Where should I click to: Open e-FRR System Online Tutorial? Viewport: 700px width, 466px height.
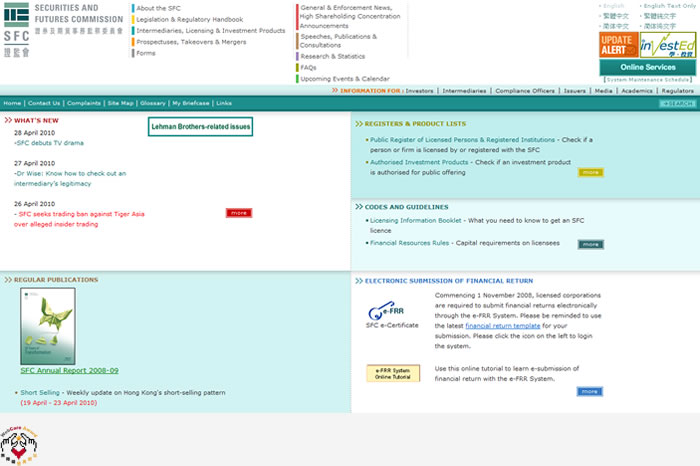393,373
